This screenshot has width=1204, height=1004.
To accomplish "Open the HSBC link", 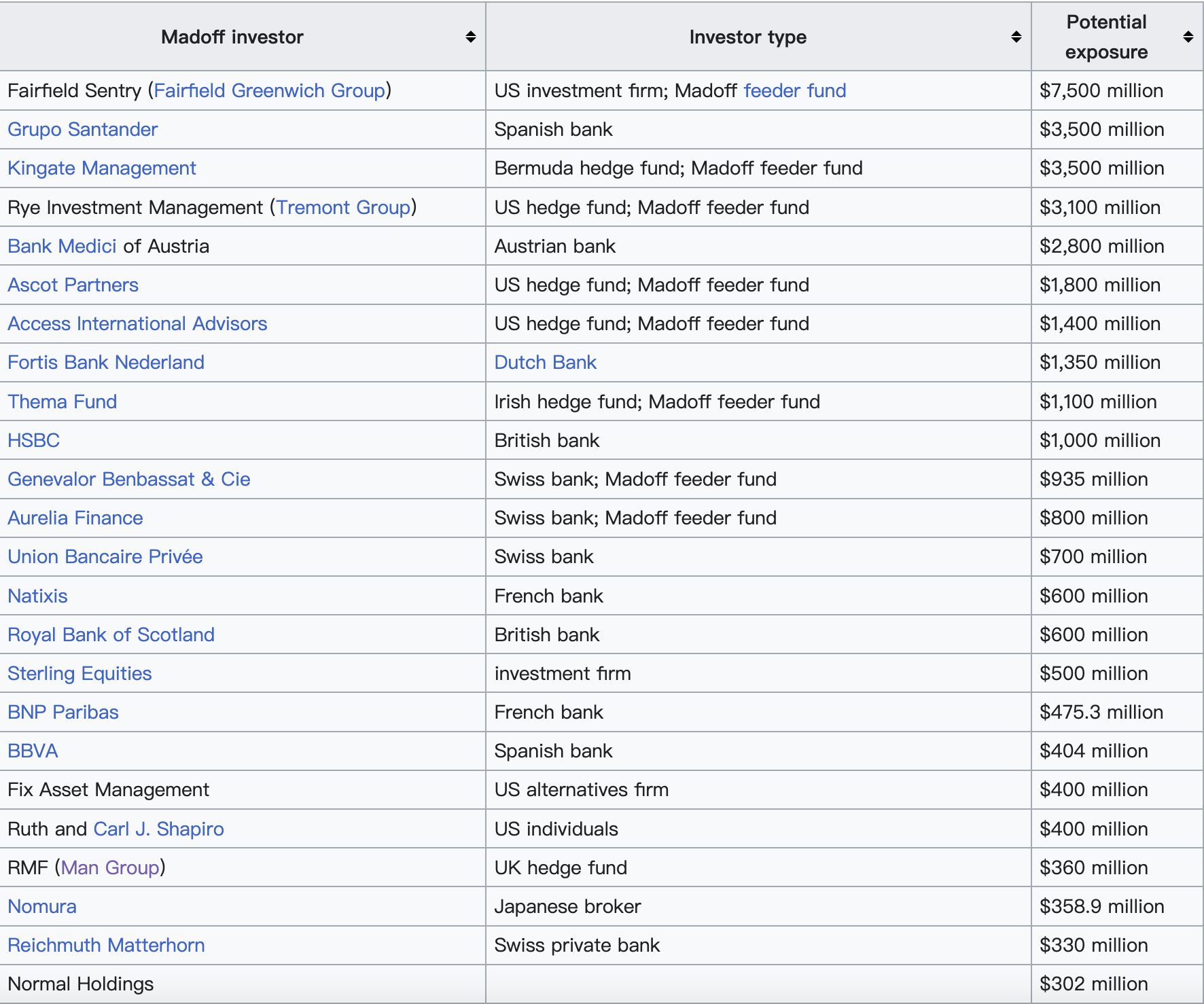I will coord(34,440).
